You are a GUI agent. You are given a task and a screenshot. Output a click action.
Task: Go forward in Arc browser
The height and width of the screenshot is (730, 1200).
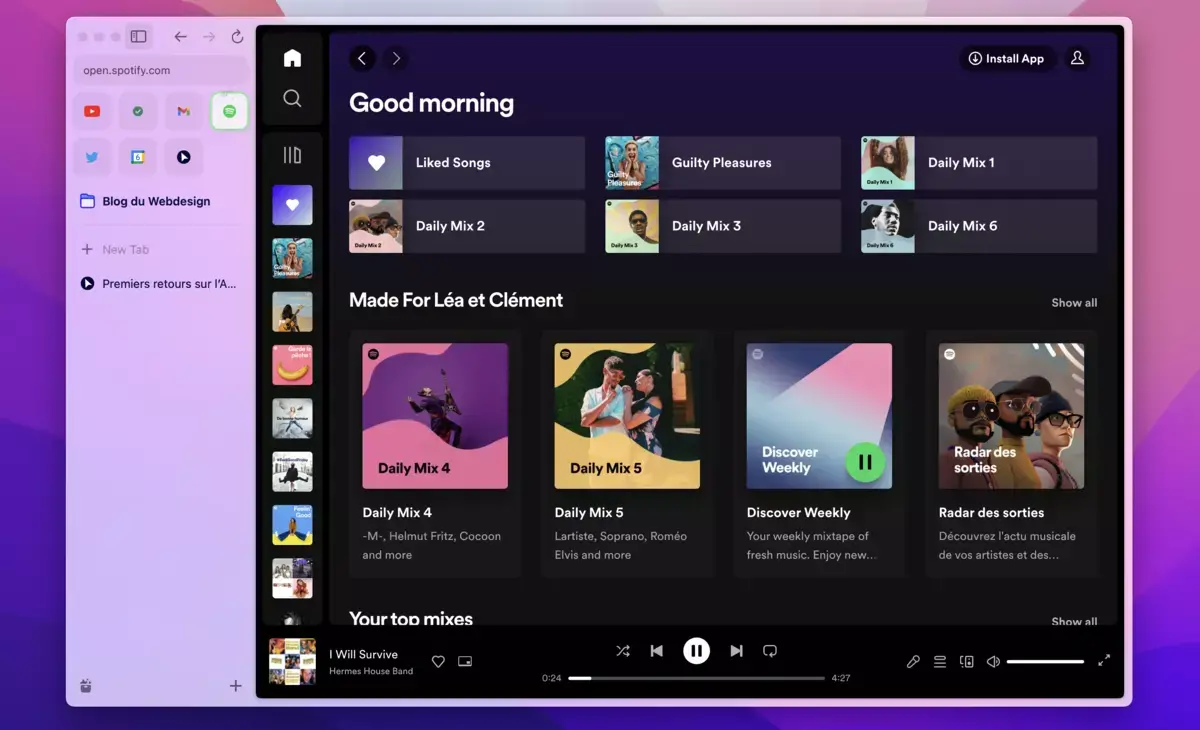209,37
